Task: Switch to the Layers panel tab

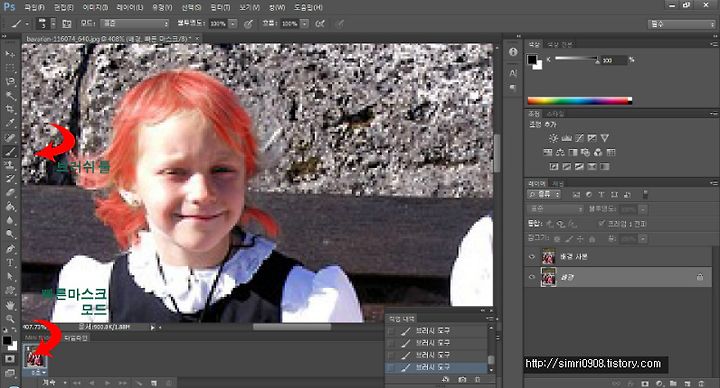Action: click(536, 183)
